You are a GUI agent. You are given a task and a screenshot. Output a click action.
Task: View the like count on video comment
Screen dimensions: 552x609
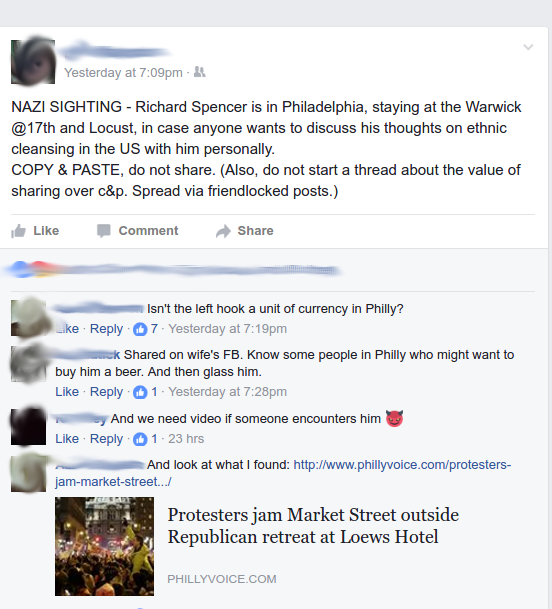click(x=146, y=439)
